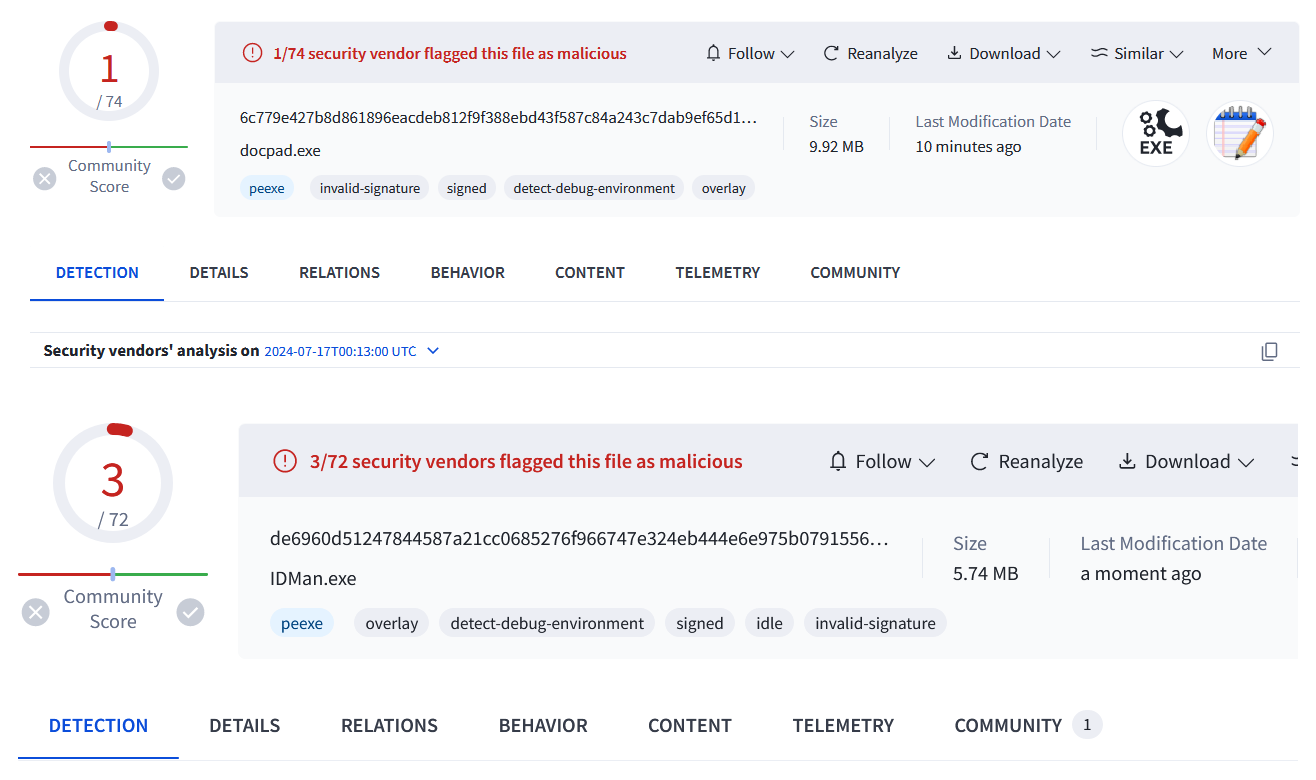Upvote IDMan.exe with the checkmark community score icon

tap(190, 612)
